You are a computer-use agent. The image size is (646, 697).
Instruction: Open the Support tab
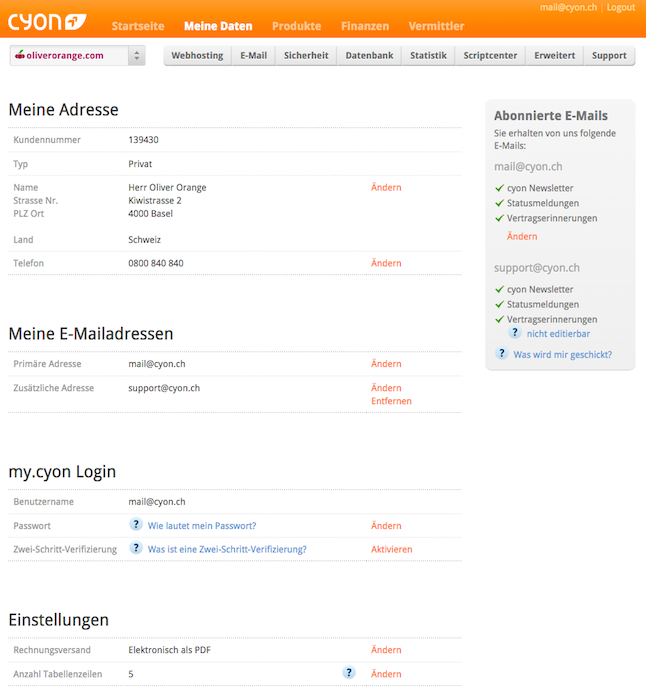(x=609, y=56)
